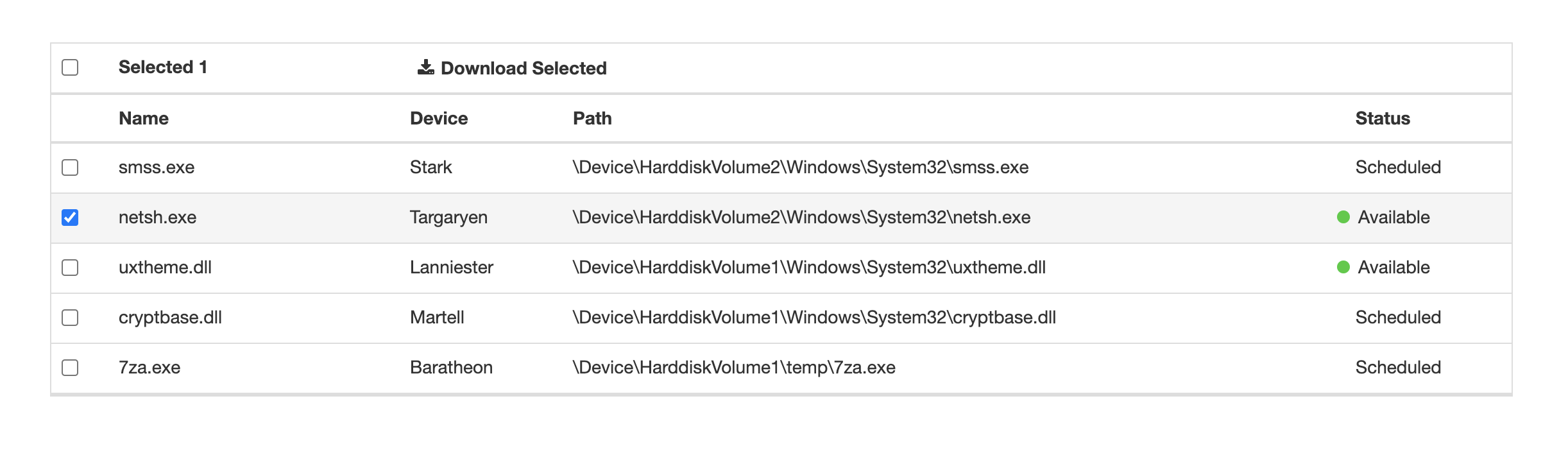Click the 7za.exe path text
Screen dimensions: 1568x462
733,368
